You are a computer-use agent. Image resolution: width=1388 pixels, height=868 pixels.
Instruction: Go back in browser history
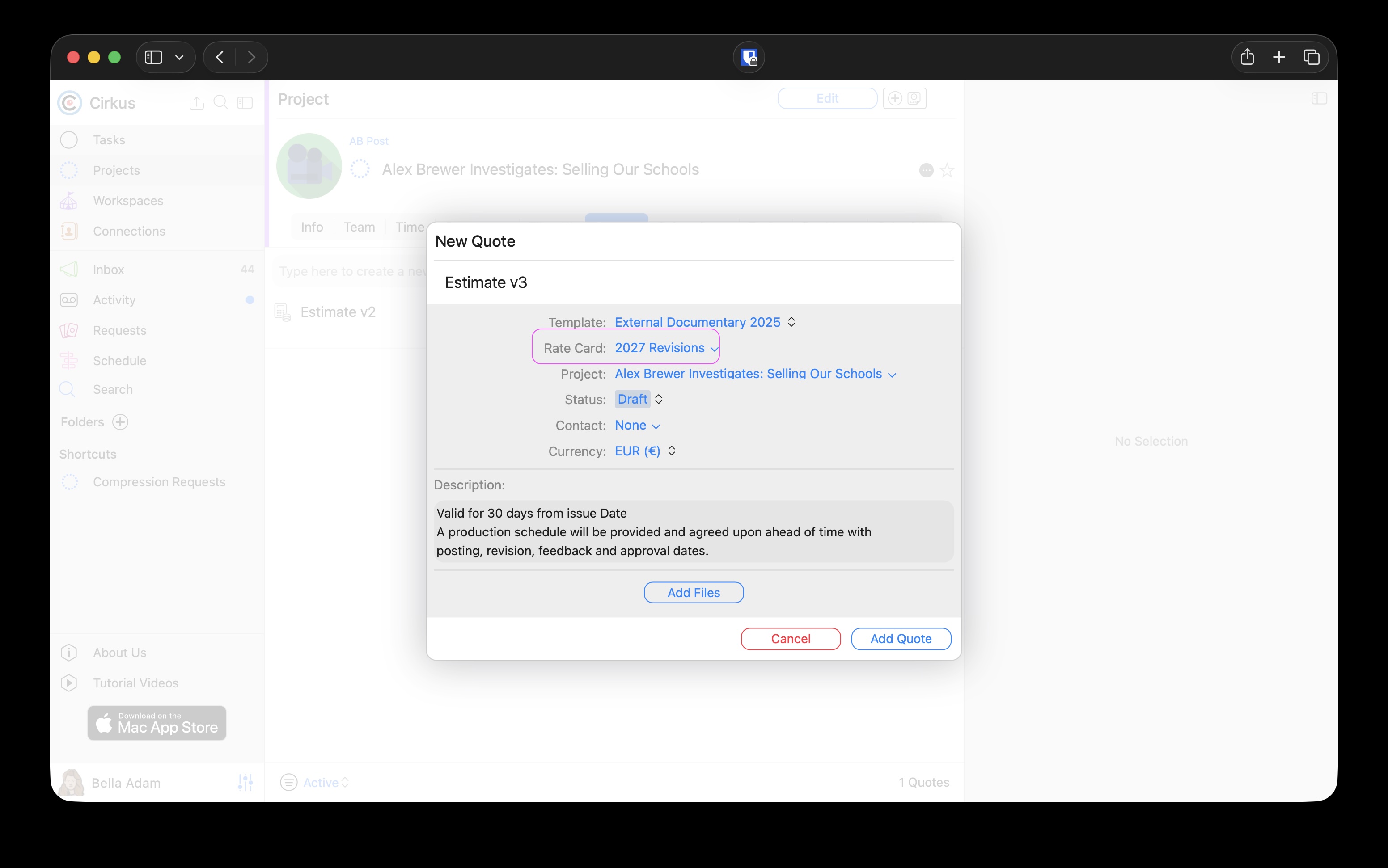(220, 57)
